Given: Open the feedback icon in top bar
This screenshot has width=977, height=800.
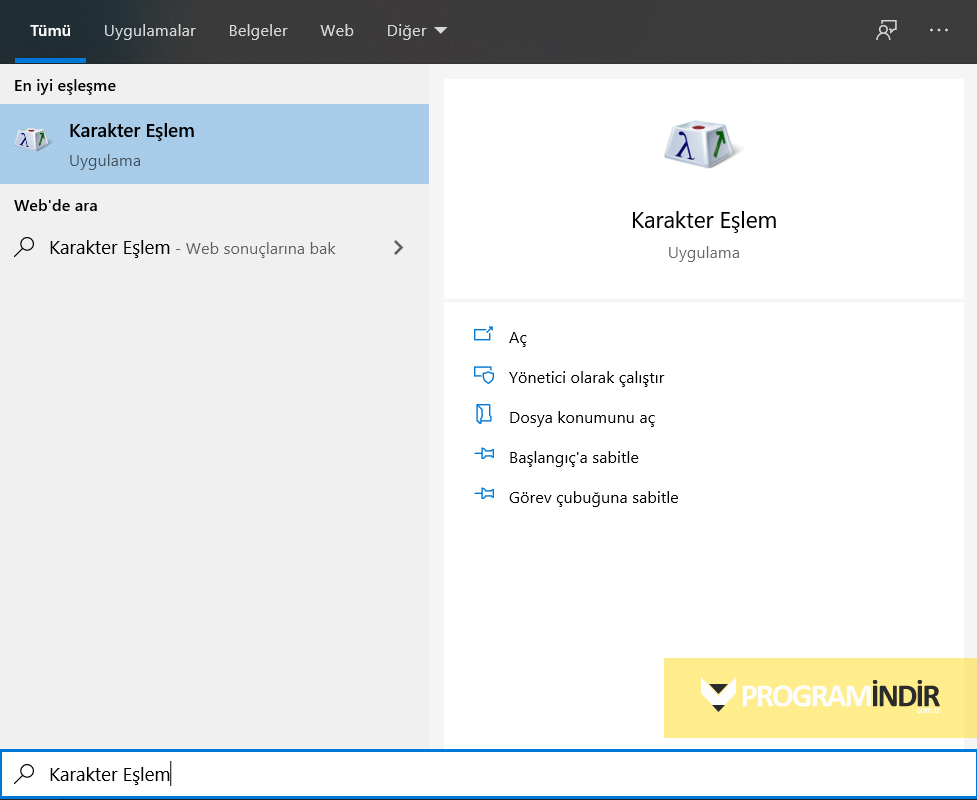Looking at the screenshot, I should 886,30.
